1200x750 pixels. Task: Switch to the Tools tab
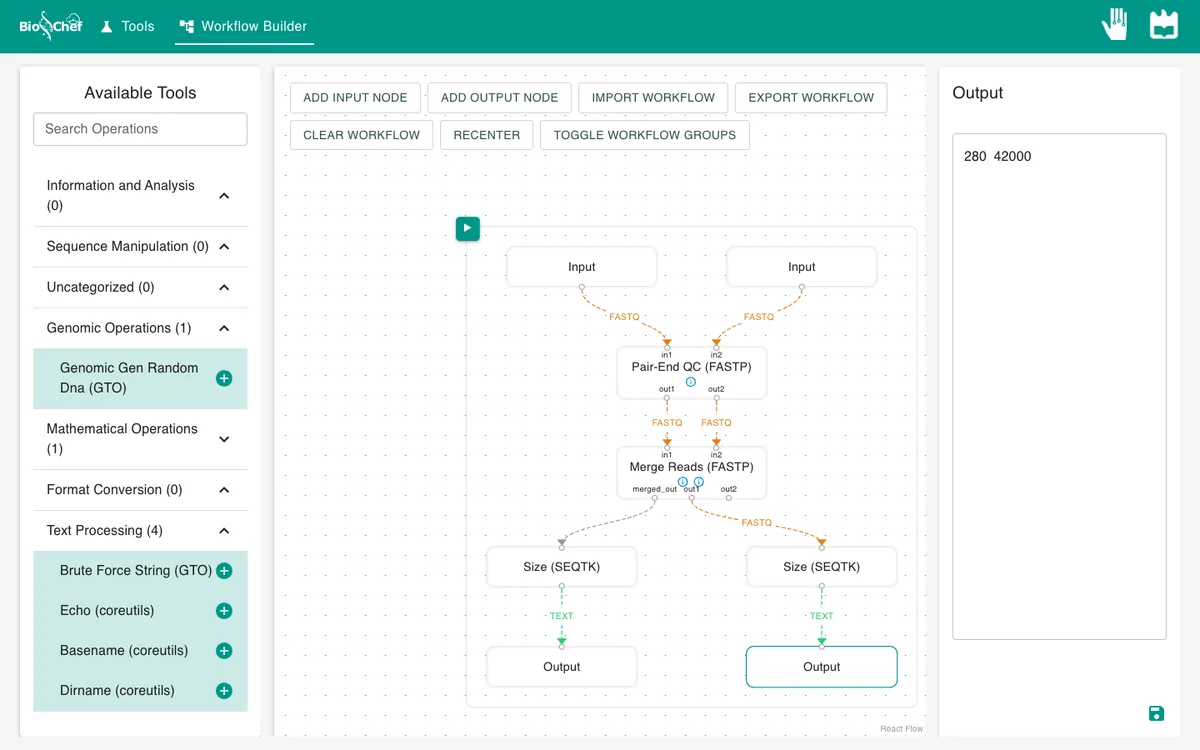(128, 26)
